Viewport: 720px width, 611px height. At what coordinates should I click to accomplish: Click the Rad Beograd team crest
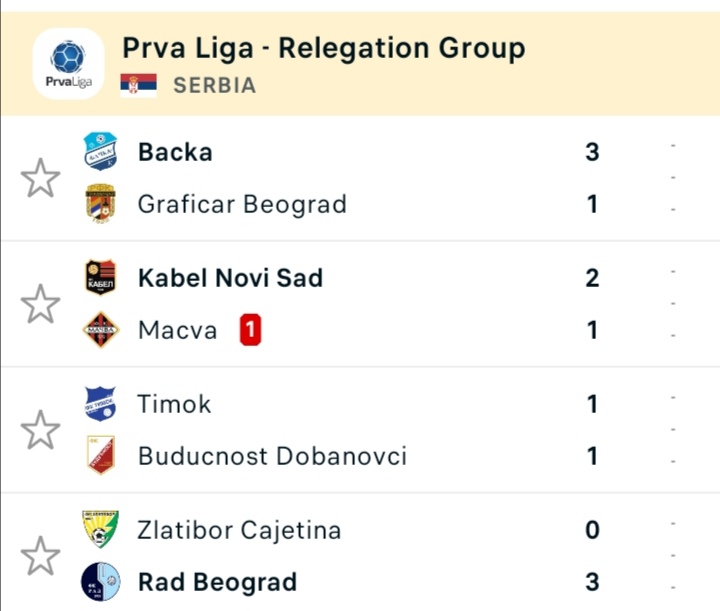click(100, 582)
